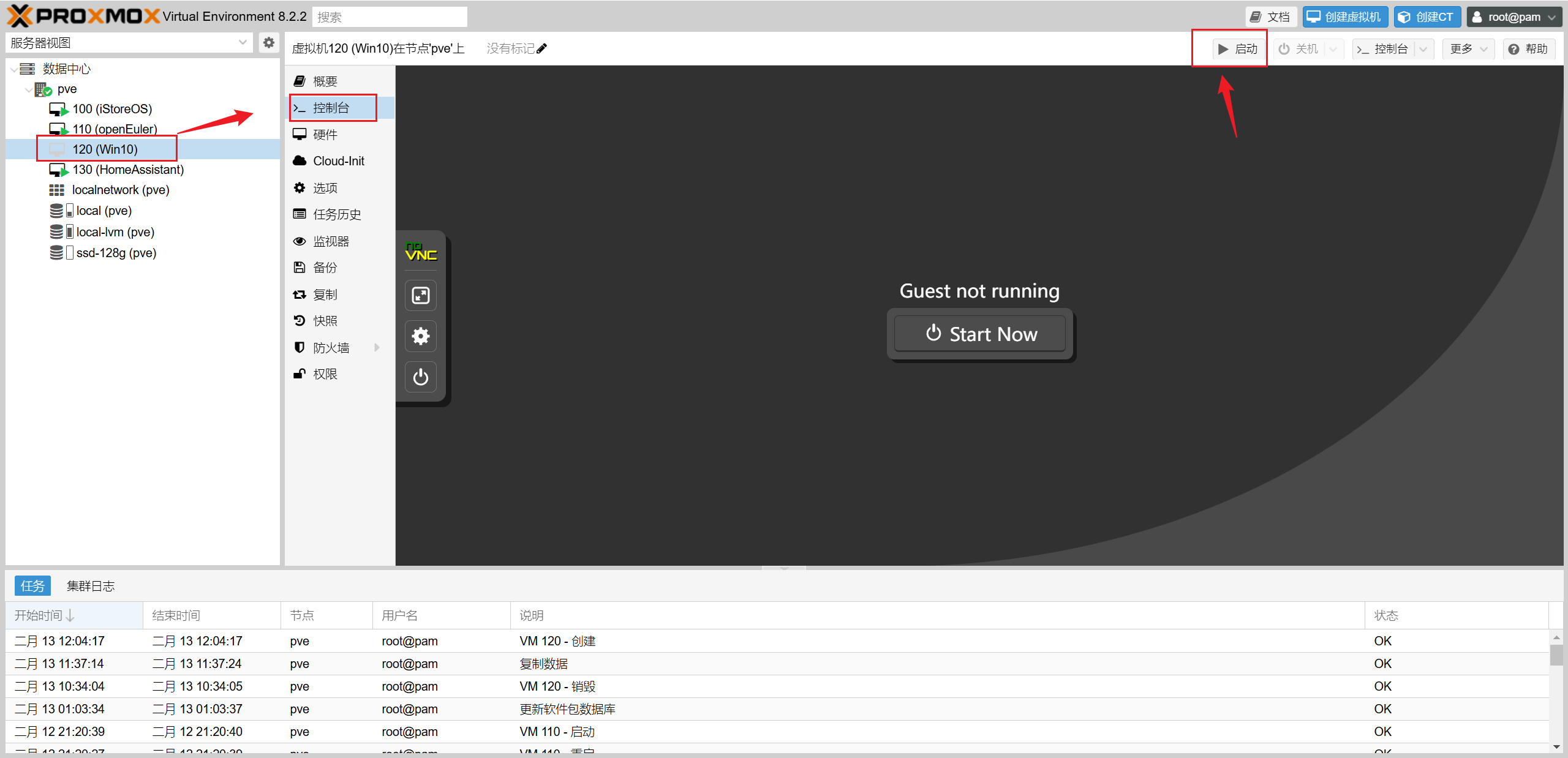Image resolution: width=1568 pixels, height=758 pixels.
Task: Collapse the pve node in tree
Action: (28, 89)
